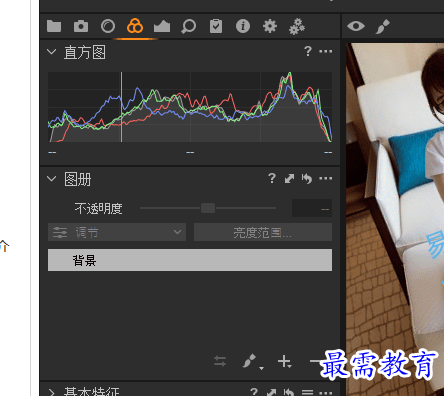
Task: Click the orange marker line in histogram
Action: tap(121, 107)
